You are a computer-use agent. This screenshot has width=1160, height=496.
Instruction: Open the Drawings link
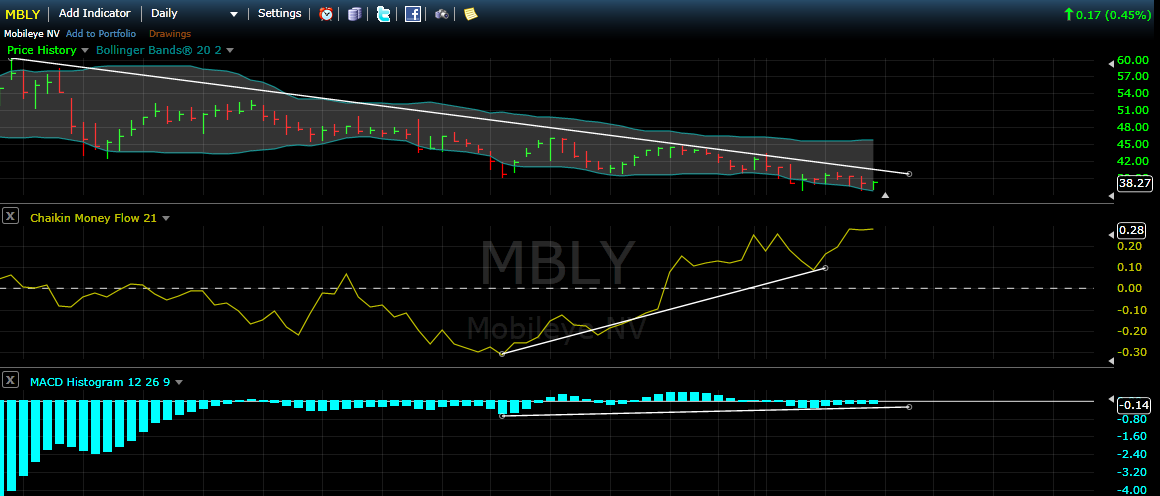click(170, 33)
